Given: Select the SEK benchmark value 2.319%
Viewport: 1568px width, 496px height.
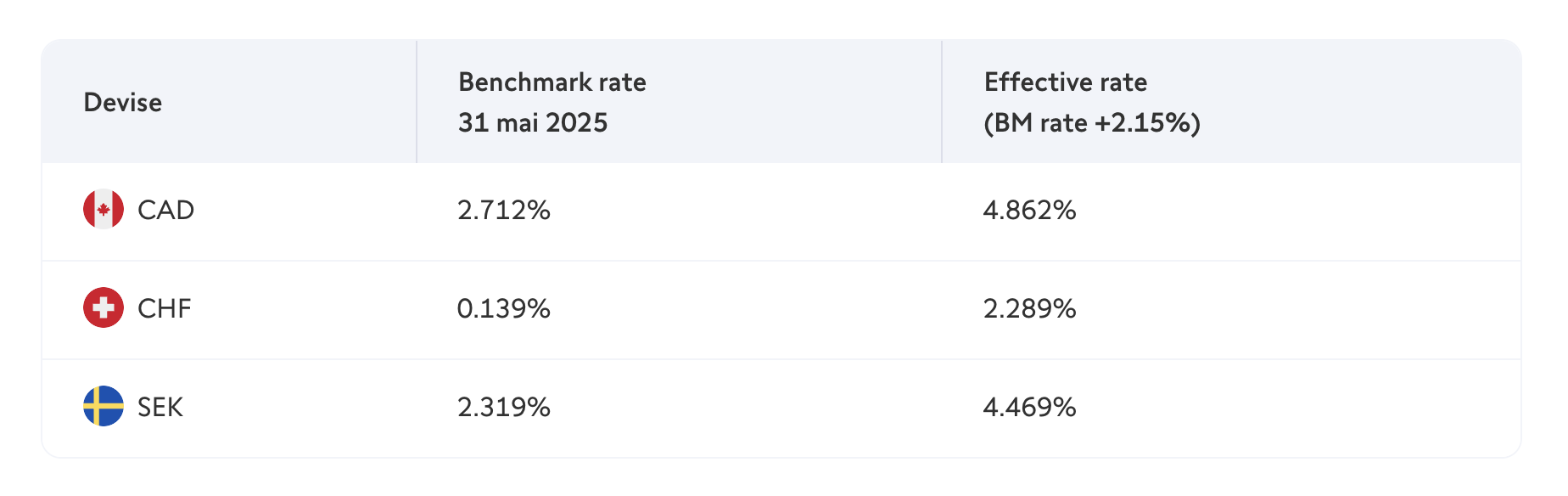Looking at the screenshot, I should 504,407.
